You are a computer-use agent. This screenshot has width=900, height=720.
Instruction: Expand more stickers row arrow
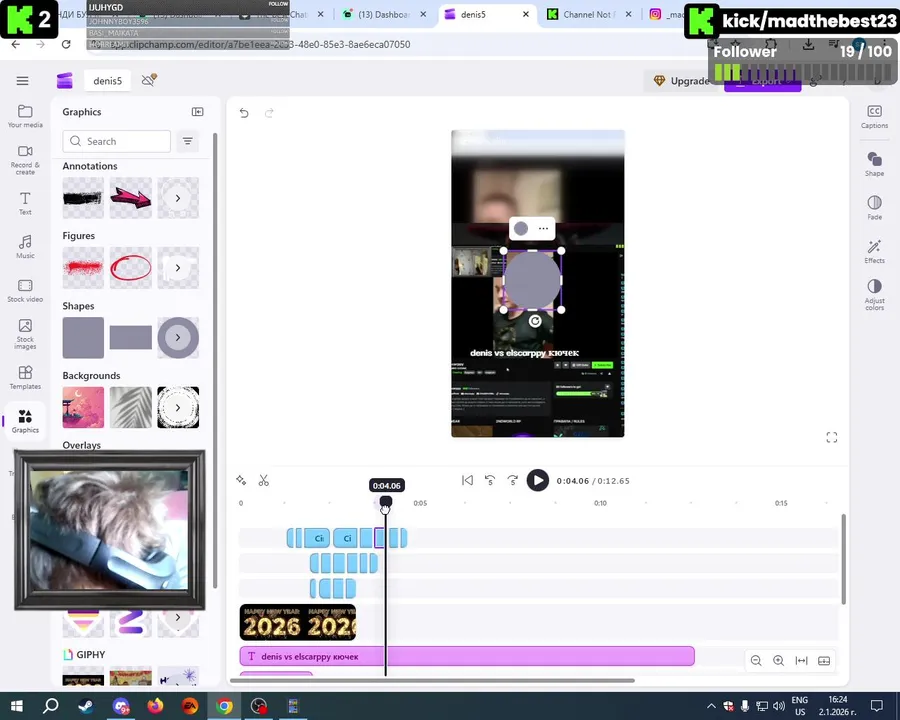(x=178, y=618)
